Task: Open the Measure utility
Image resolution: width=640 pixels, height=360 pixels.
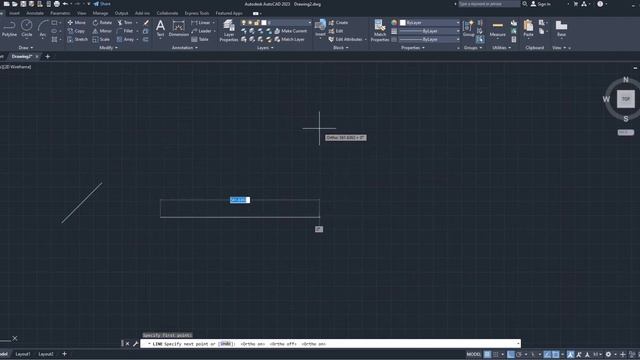Action: coord(498,29)
